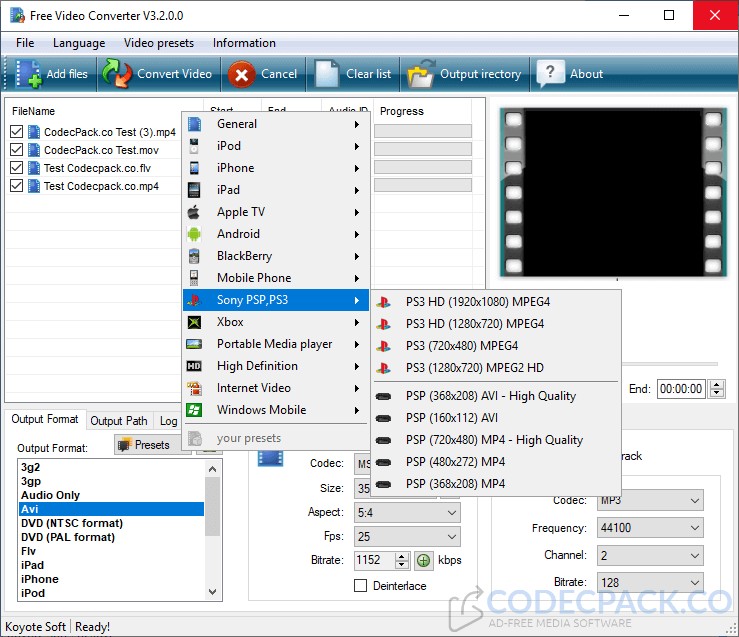This screenshot has width=739, height=637.
Task: Click the Progress column header
Action: pos(422,111)
